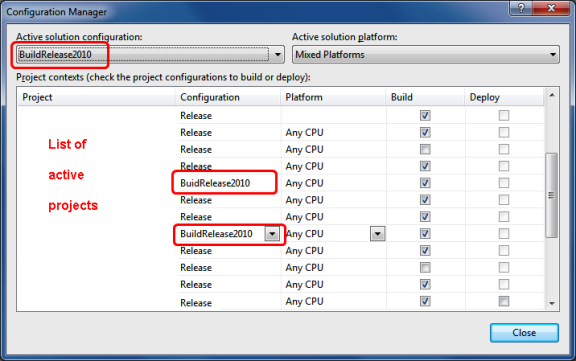This screenshot has height=361, width=576.
Task: Toggle Build checkbox for BuidRelease2010 row
Action: click(x=425, y=183)
